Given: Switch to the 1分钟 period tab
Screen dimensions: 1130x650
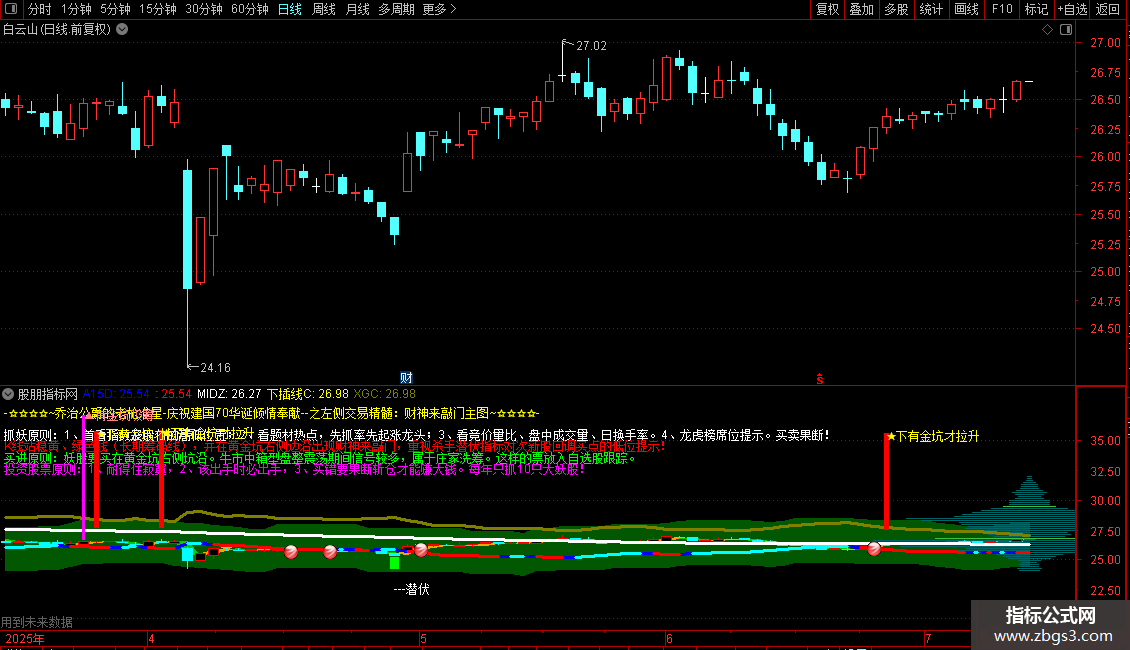Looking at the screenshot, I should (x=76, y=9).
